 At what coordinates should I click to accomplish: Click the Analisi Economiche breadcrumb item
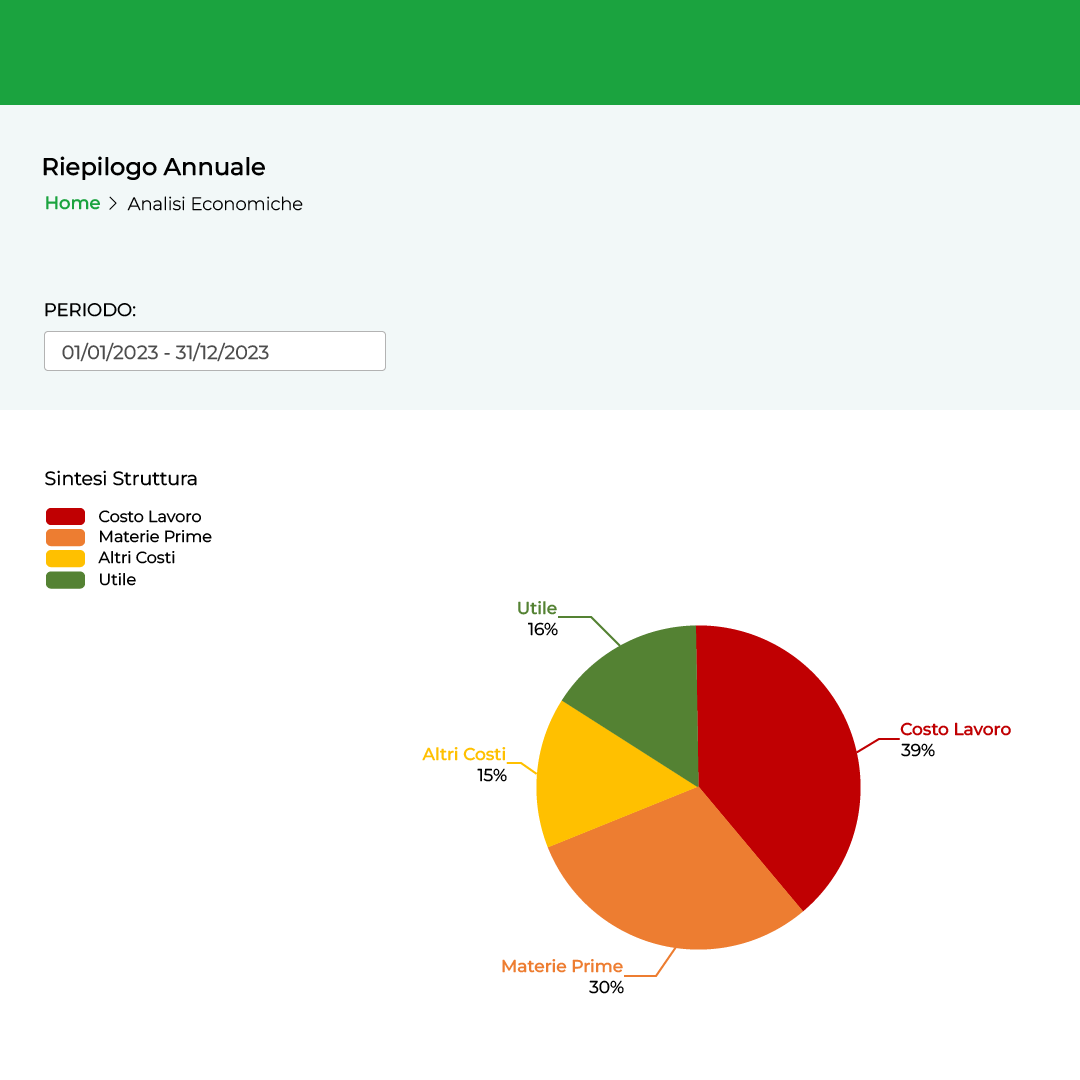click(215, 204)
